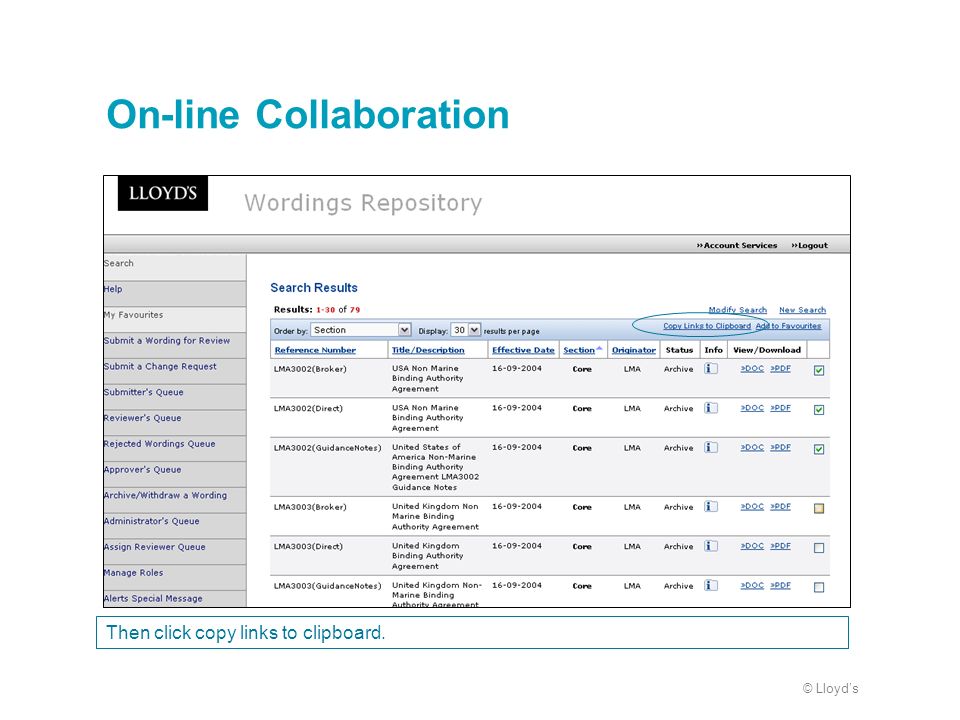This screenshot has height=720, width=960.
Task: Select reference text LMA3002(Broker)
Action: tap(310, 369)
